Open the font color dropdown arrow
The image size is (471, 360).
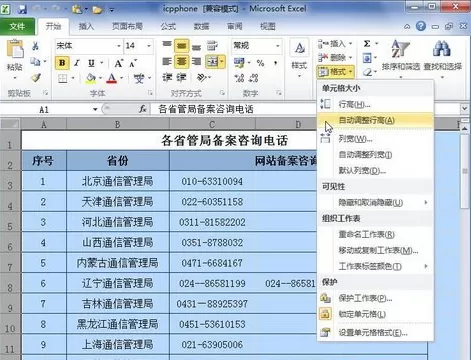[x=122, y=79]
